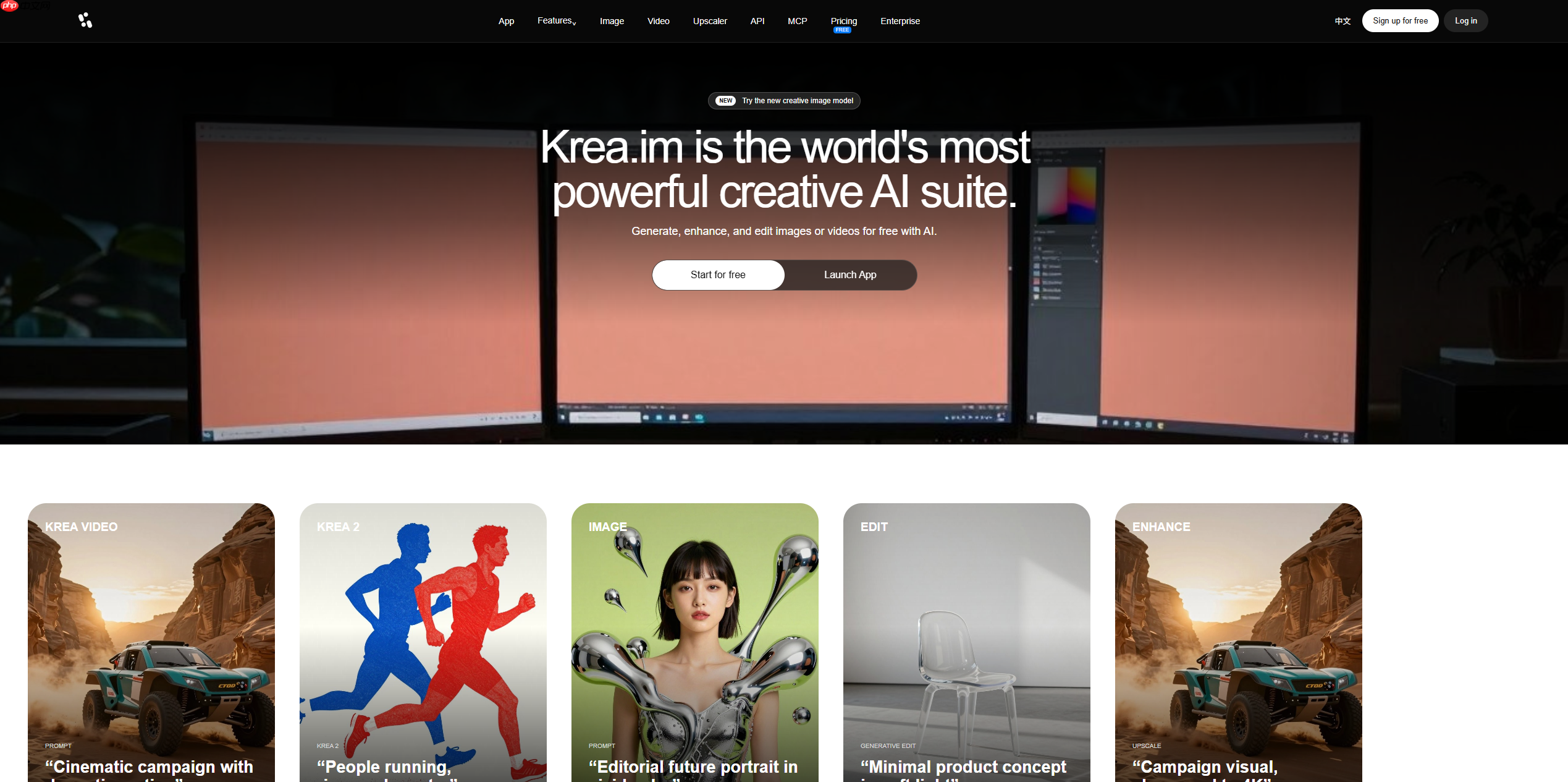Click the prompt text 'Minimal product concept'
The width and height of the screenshot is (1568, 782).
(x=964, y=767)
